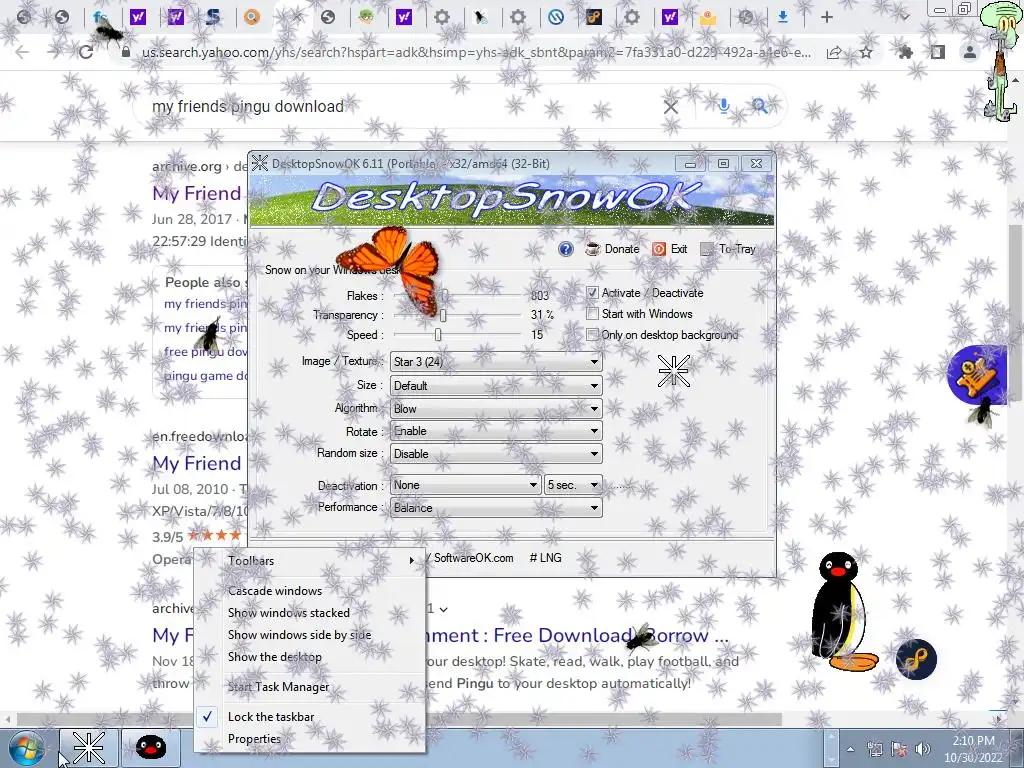Screen dimensions: 1024x768
Task: Click the DesktopSnowOK snowflake taskbar button
Action: pyautogui.click(x=89, y=748)
